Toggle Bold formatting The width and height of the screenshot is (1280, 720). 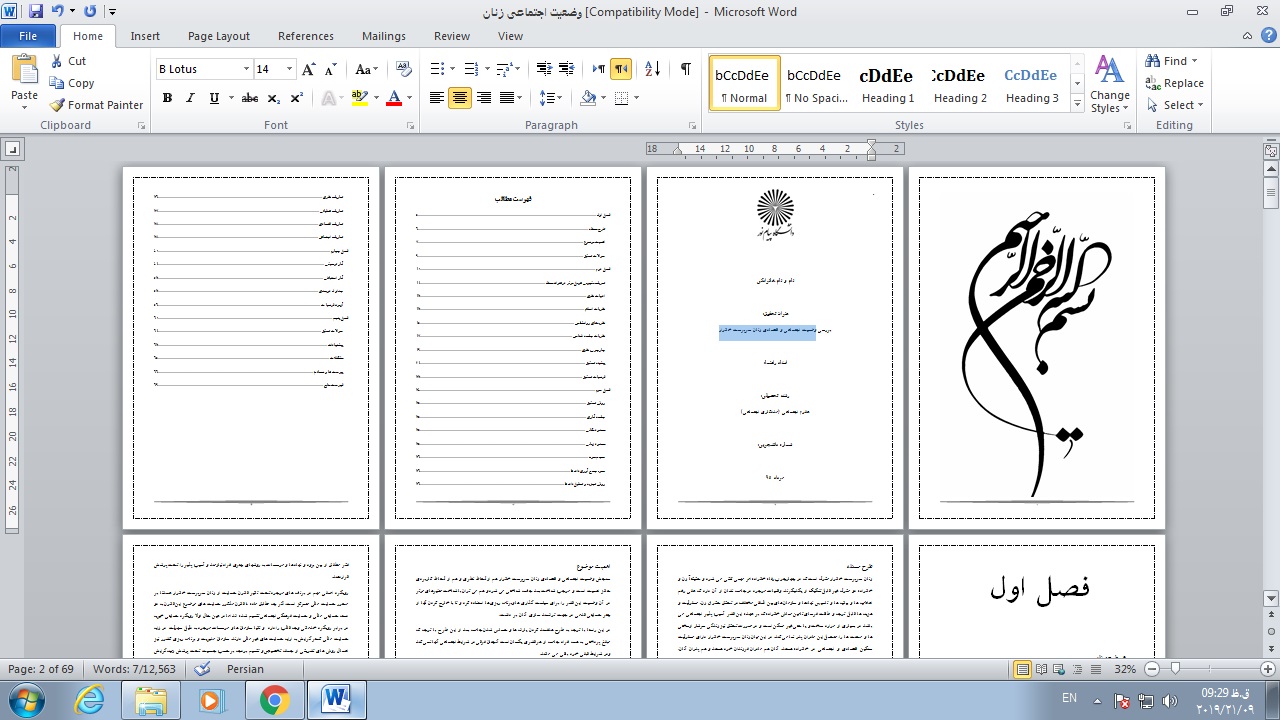tap(167, 98)
